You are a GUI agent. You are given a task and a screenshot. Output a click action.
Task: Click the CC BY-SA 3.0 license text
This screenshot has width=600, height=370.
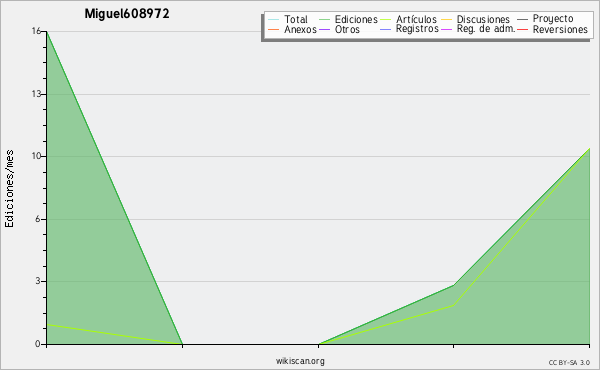tap(569, 362)
